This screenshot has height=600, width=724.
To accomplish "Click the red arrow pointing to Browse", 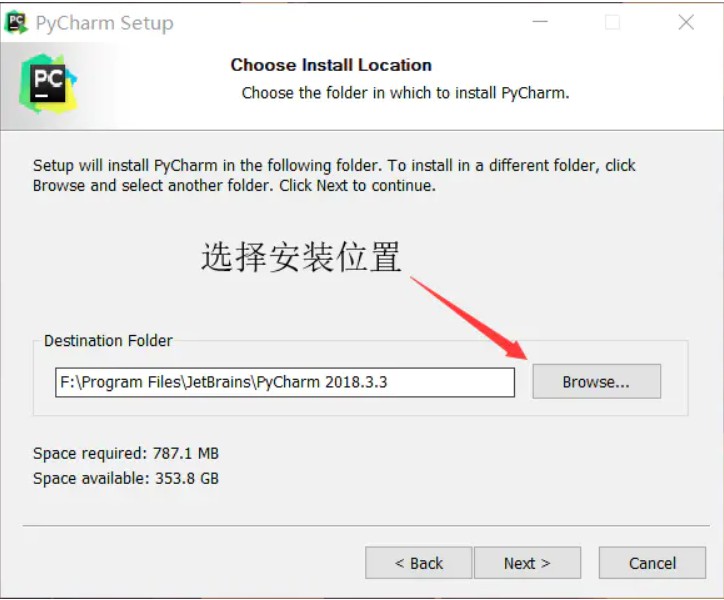I will pos(469,317).
